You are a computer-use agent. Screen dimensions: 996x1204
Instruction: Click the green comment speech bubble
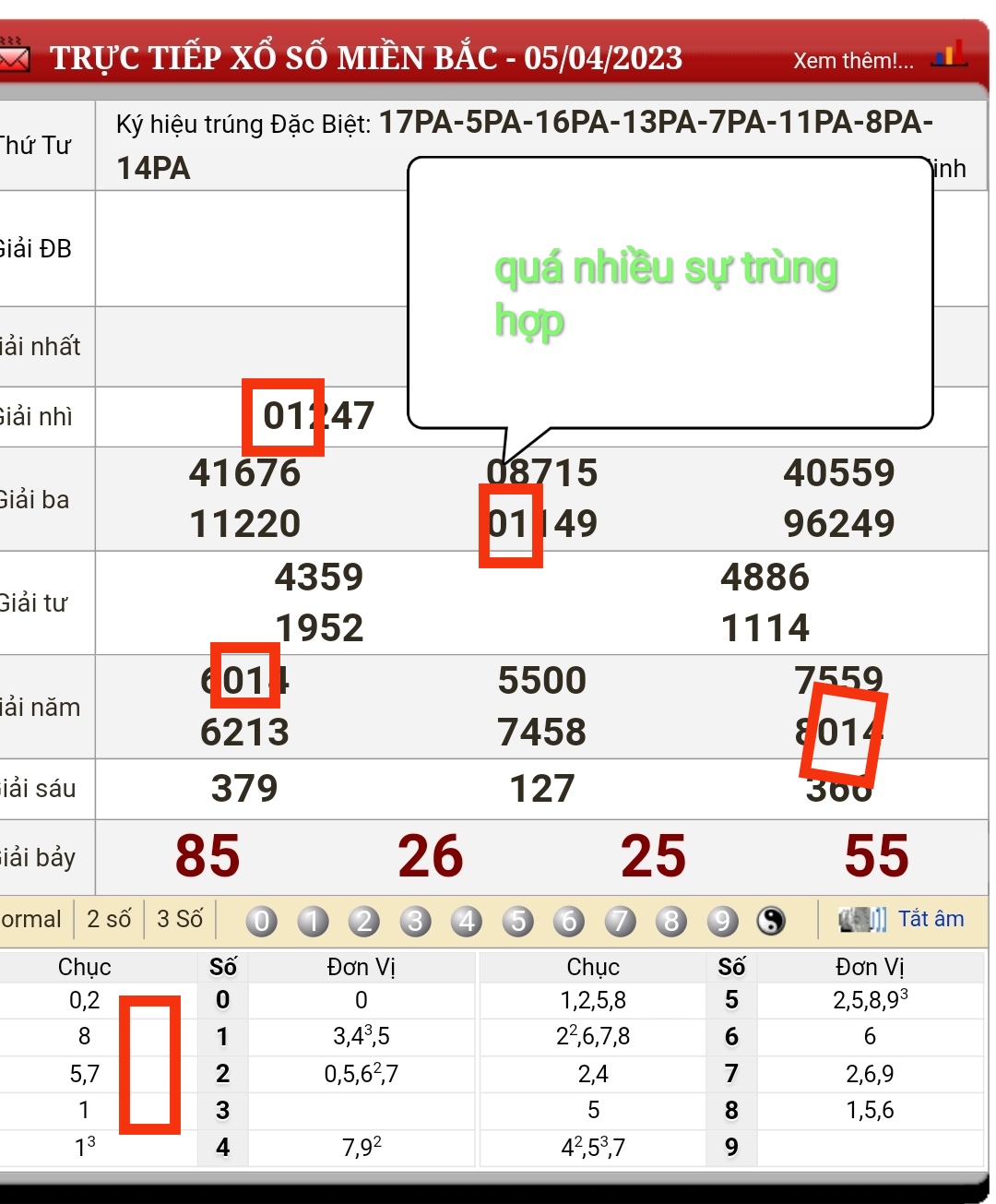coord(670,293)
